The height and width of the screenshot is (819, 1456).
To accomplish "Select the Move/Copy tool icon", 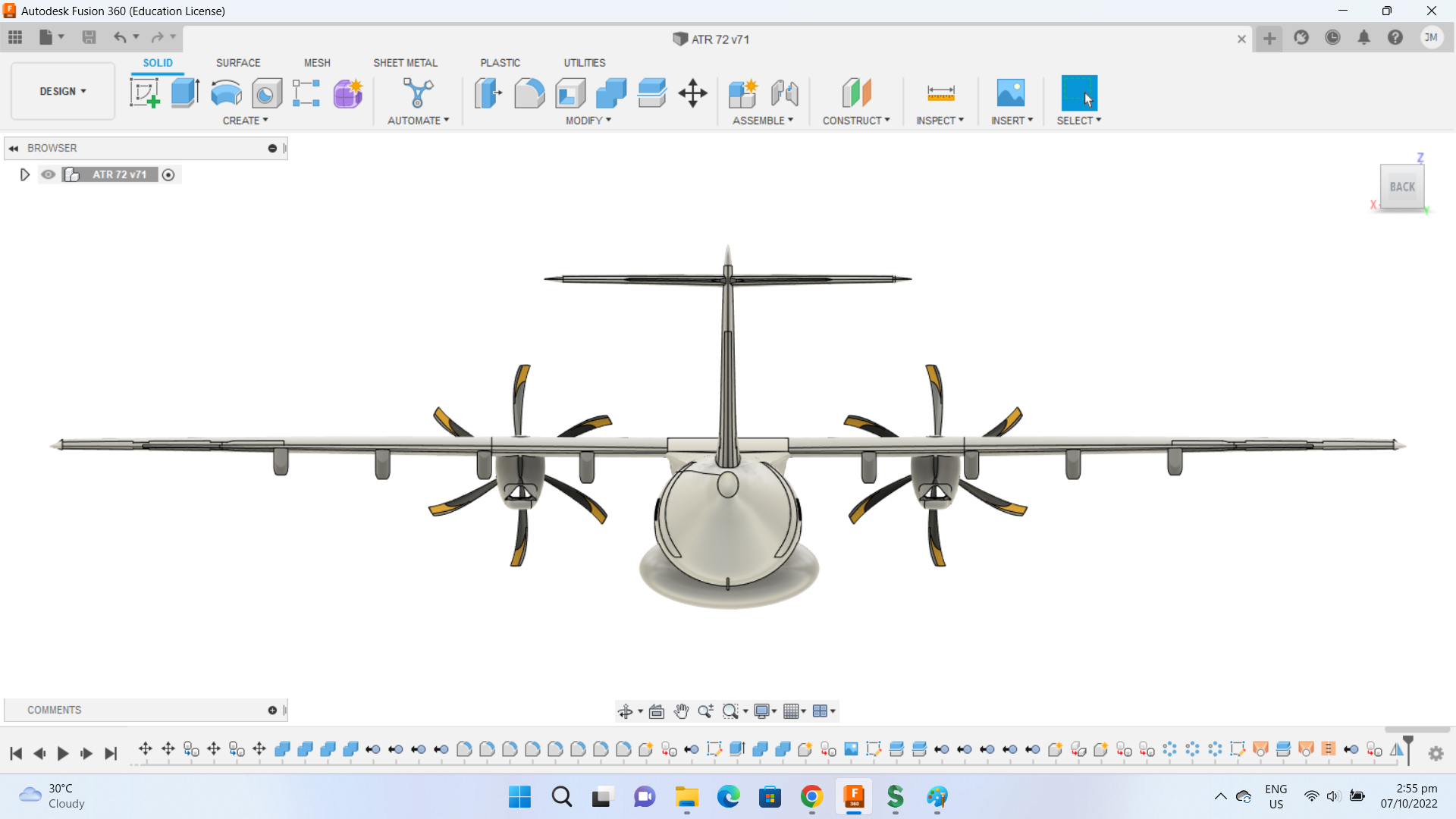I will (692, 93).
